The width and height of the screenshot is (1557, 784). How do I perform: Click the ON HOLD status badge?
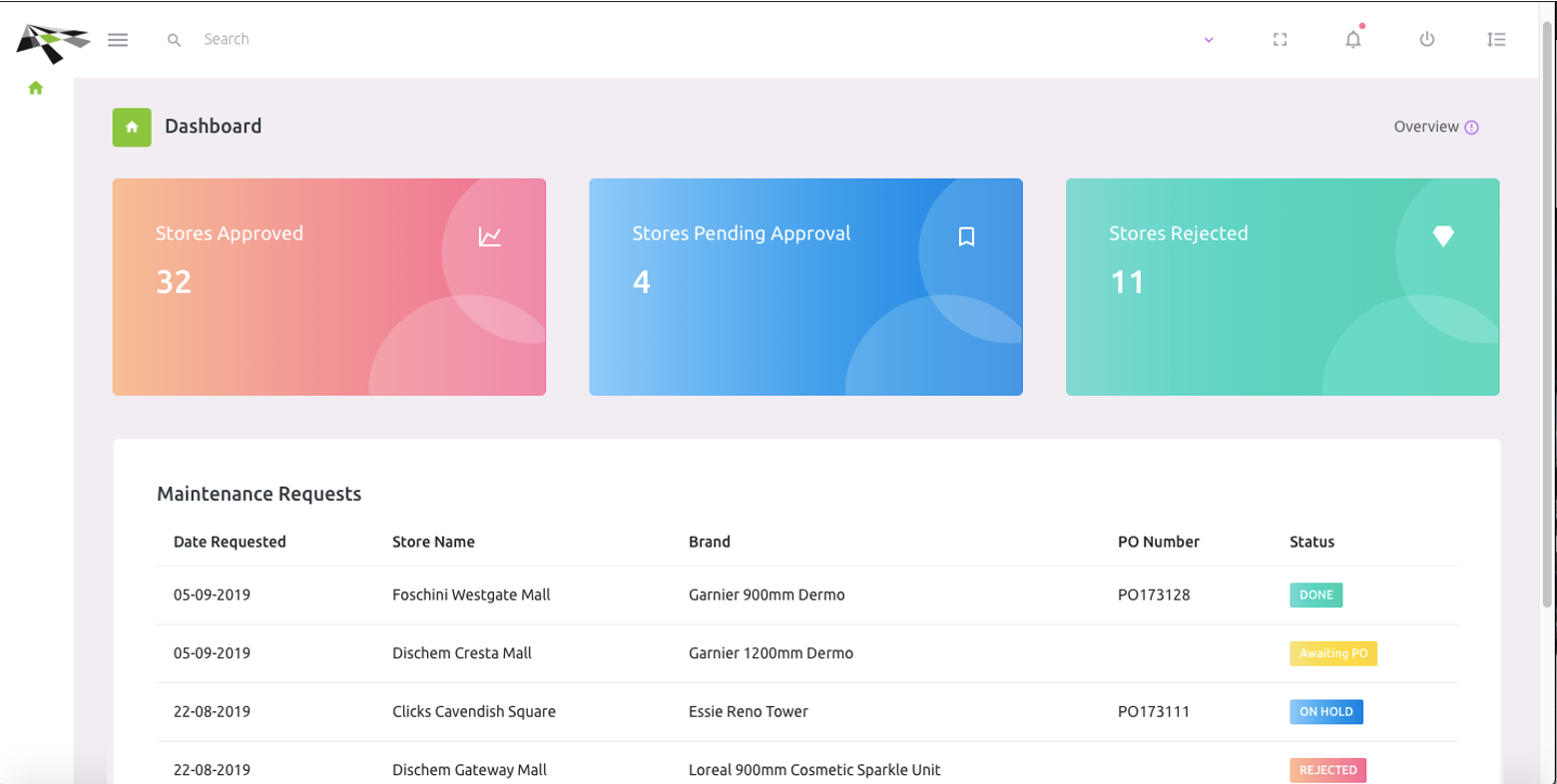(x=1326, y=712)
